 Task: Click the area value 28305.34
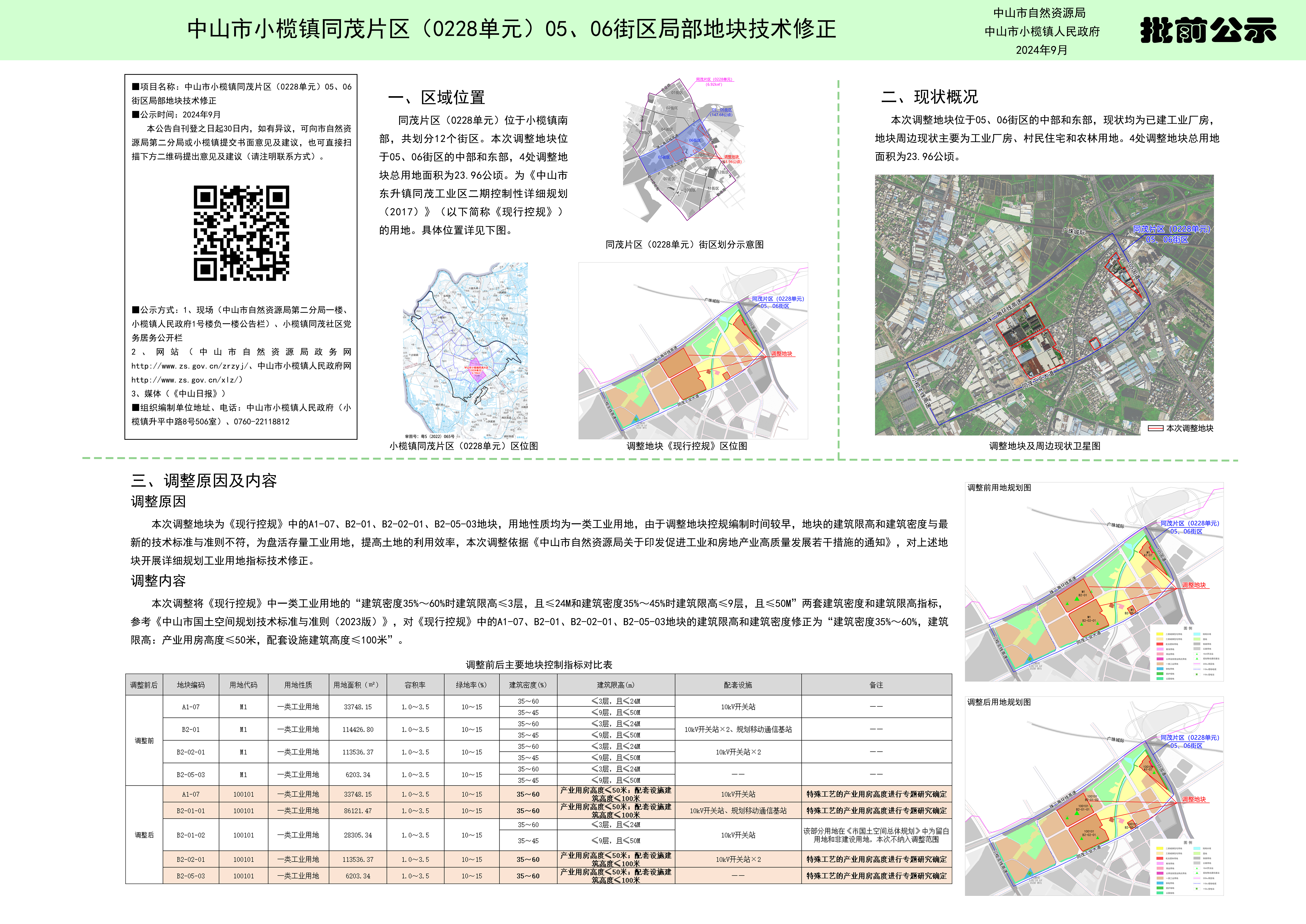tap(358, 835)
